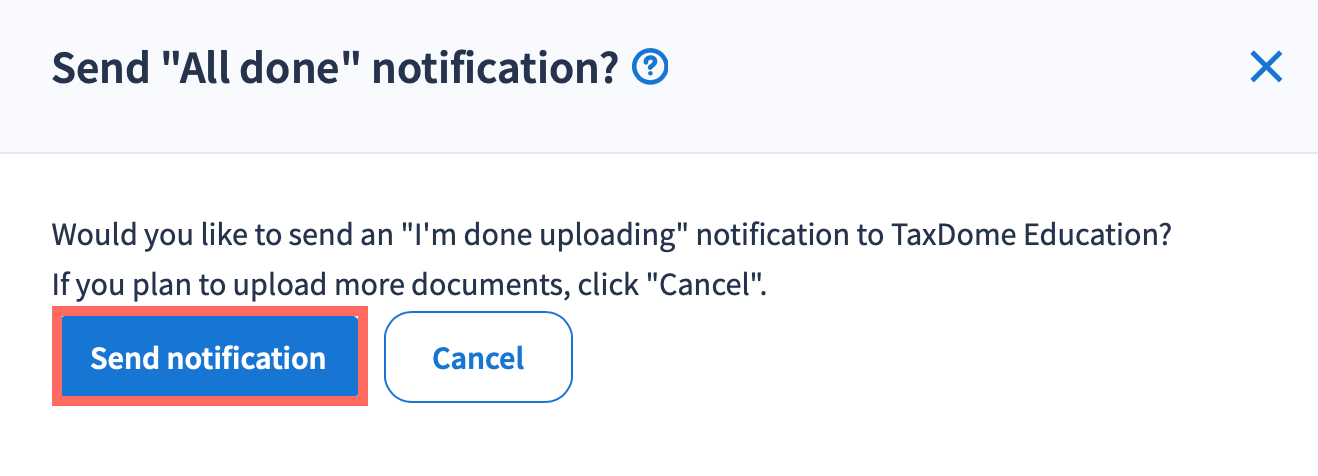This screenshot has width=1318, height=476.
Task: Close the dialog with the X icon
Action: (1266, 68)
